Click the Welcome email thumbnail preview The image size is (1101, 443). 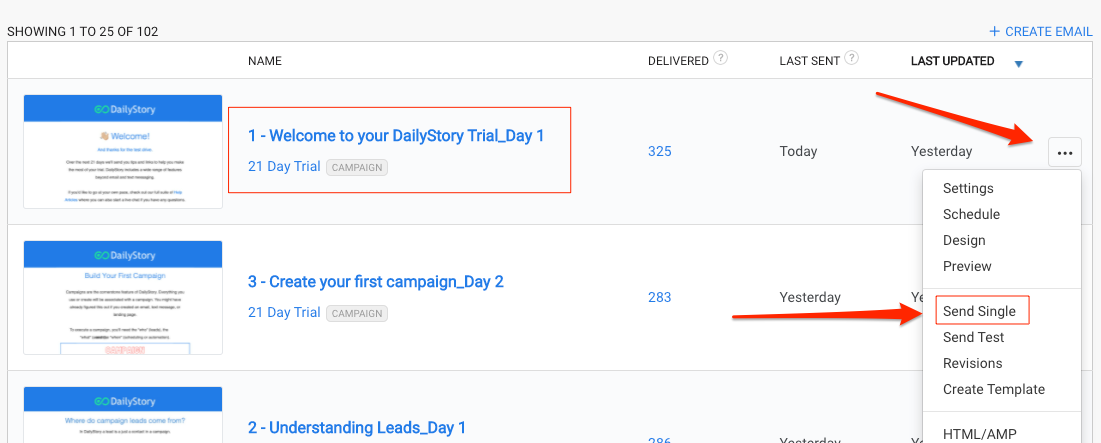[123, 152]
